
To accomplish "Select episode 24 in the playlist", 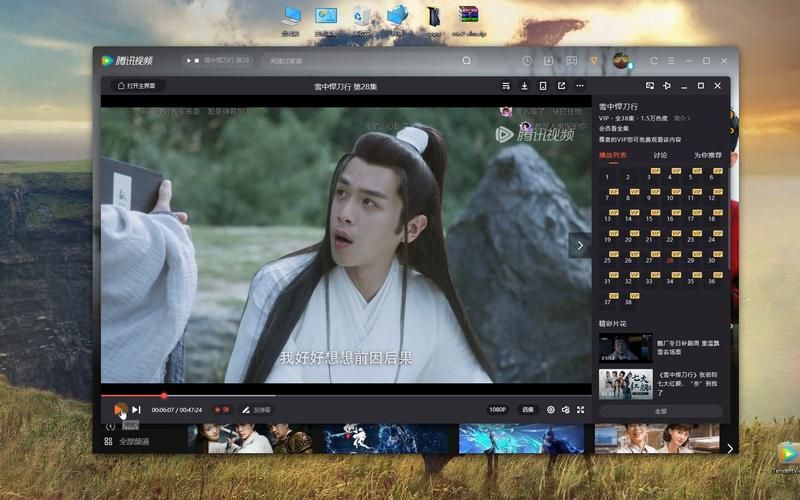I will (712, 239).
